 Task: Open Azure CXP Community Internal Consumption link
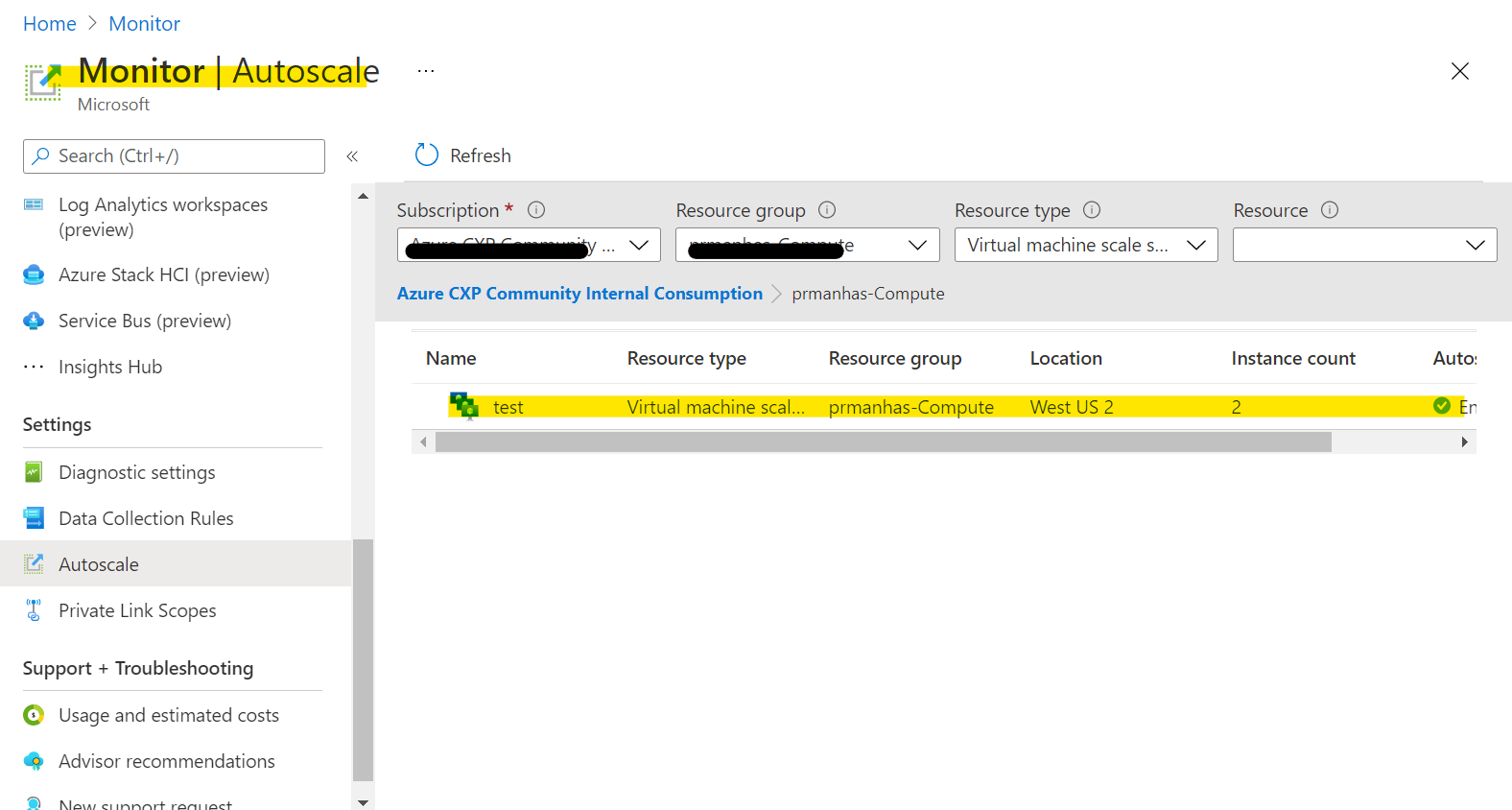click(579, 294)
